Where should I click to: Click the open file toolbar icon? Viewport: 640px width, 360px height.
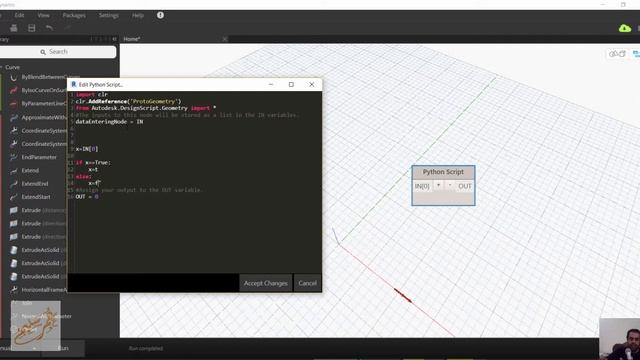pyautogui.click(x=13, y=28)
